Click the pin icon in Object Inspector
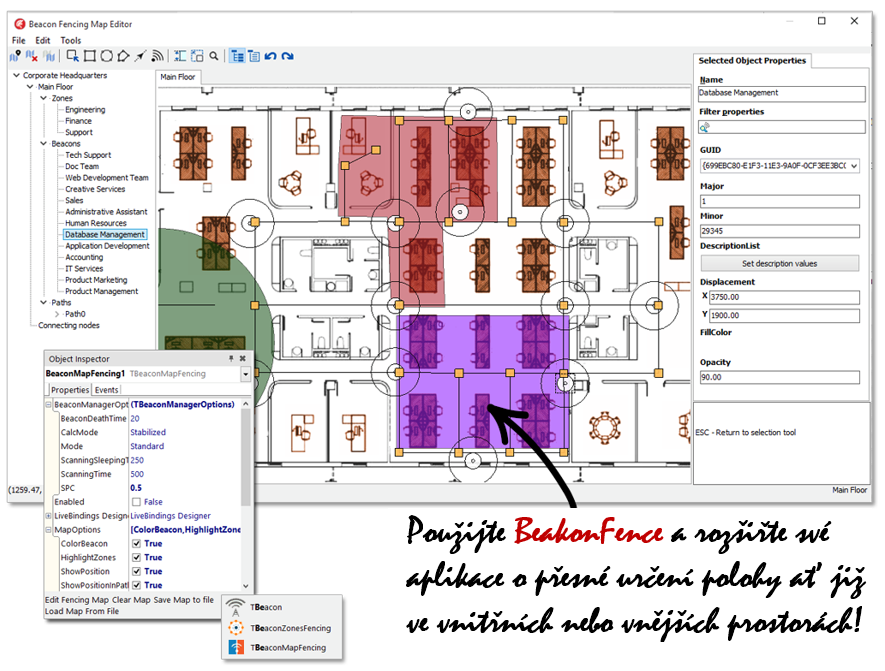Image resolution: width=885 pixels, height=671 pixels. click(231, 358)
